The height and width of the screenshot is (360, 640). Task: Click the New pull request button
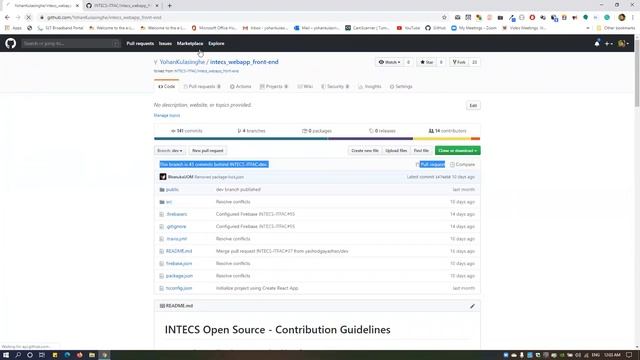[x=208, y=151]
